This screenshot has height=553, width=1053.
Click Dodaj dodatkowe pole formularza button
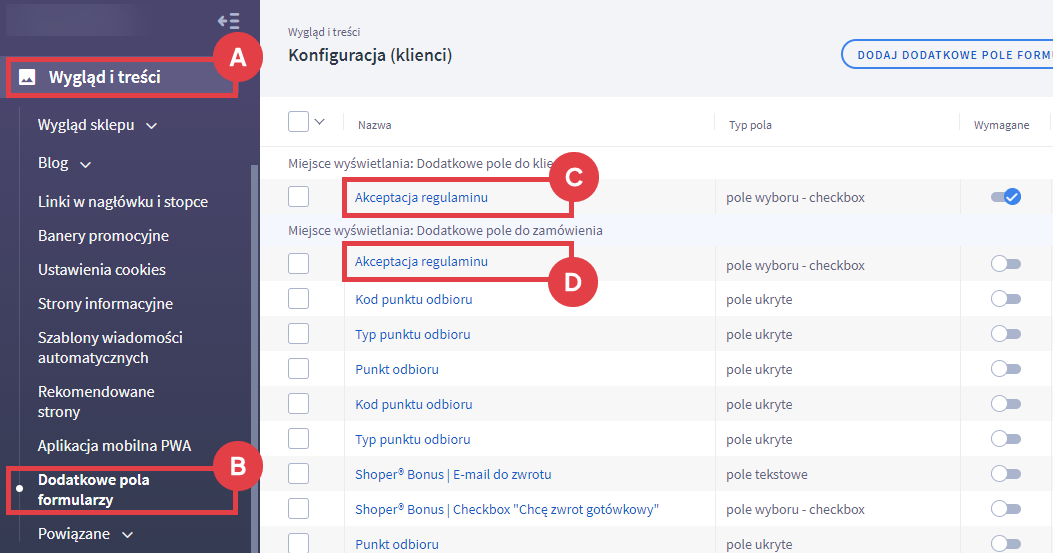[x=947, y=54]
